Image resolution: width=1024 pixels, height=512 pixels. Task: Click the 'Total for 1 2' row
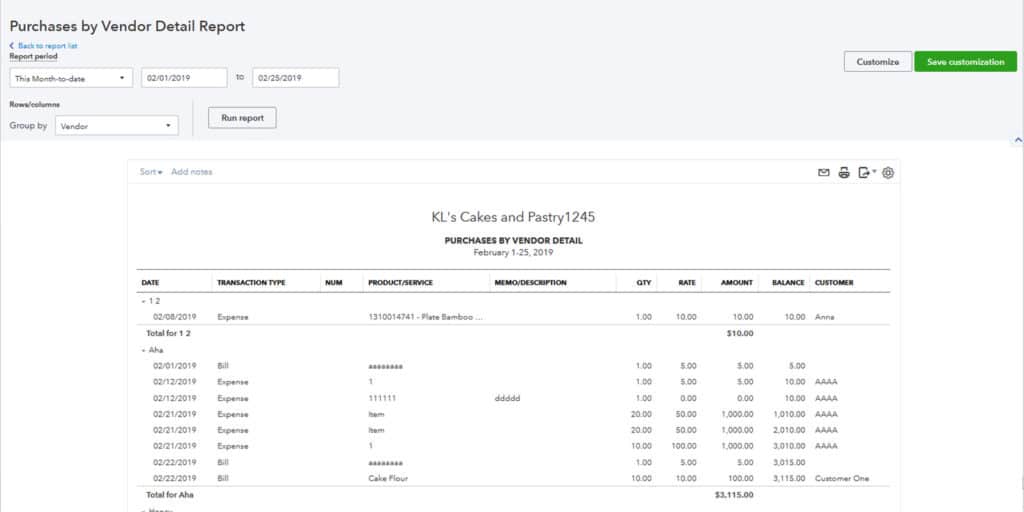coord(513,333)
